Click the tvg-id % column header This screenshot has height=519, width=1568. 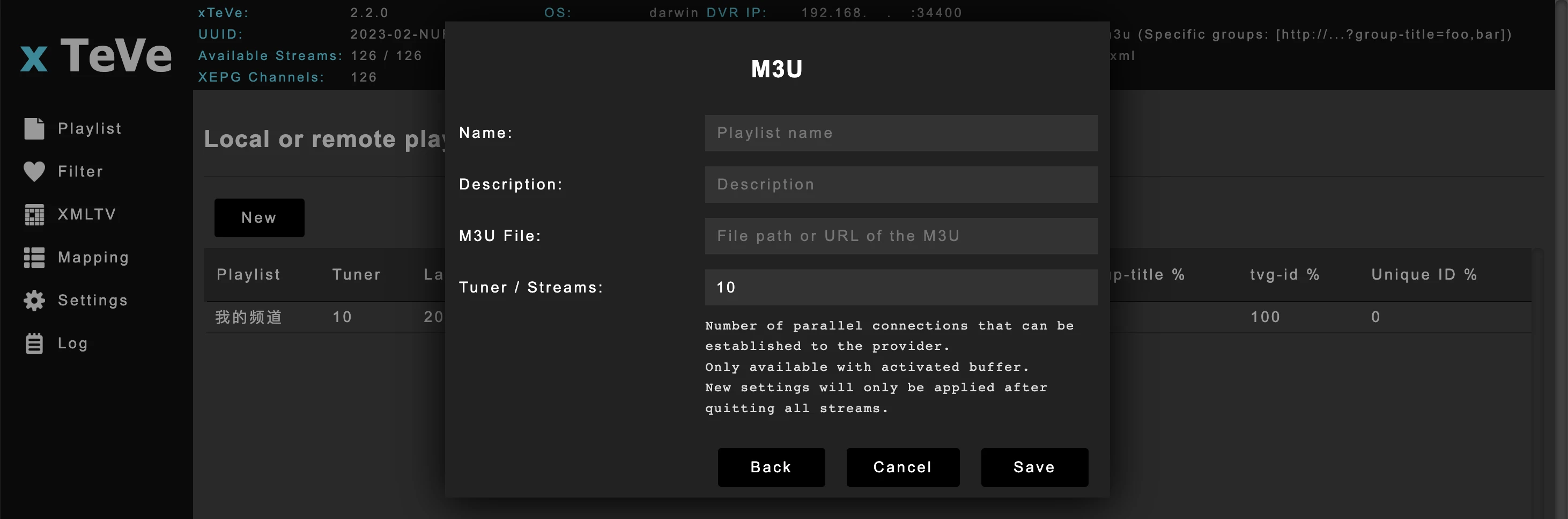[x=1285, y=275]
